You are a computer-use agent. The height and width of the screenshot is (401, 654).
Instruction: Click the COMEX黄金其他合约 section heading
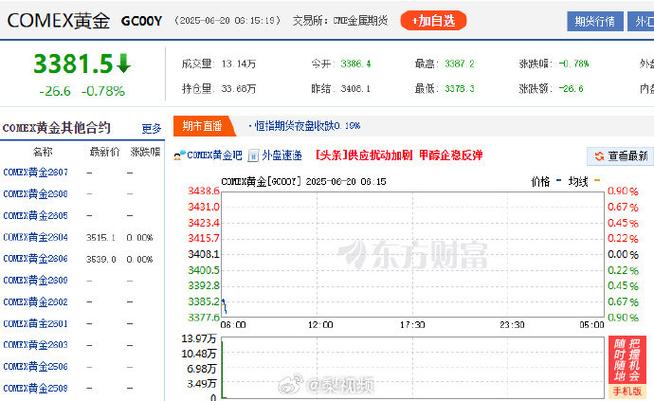57,128
